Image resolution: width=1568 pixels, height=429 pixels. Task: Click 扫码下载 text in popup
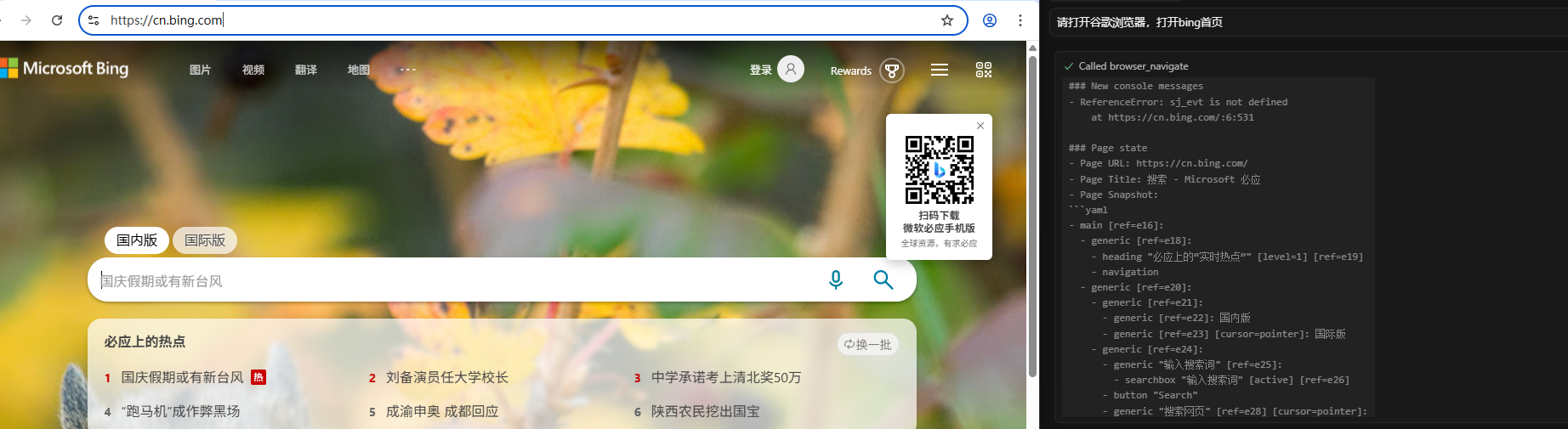click(939, 216)
